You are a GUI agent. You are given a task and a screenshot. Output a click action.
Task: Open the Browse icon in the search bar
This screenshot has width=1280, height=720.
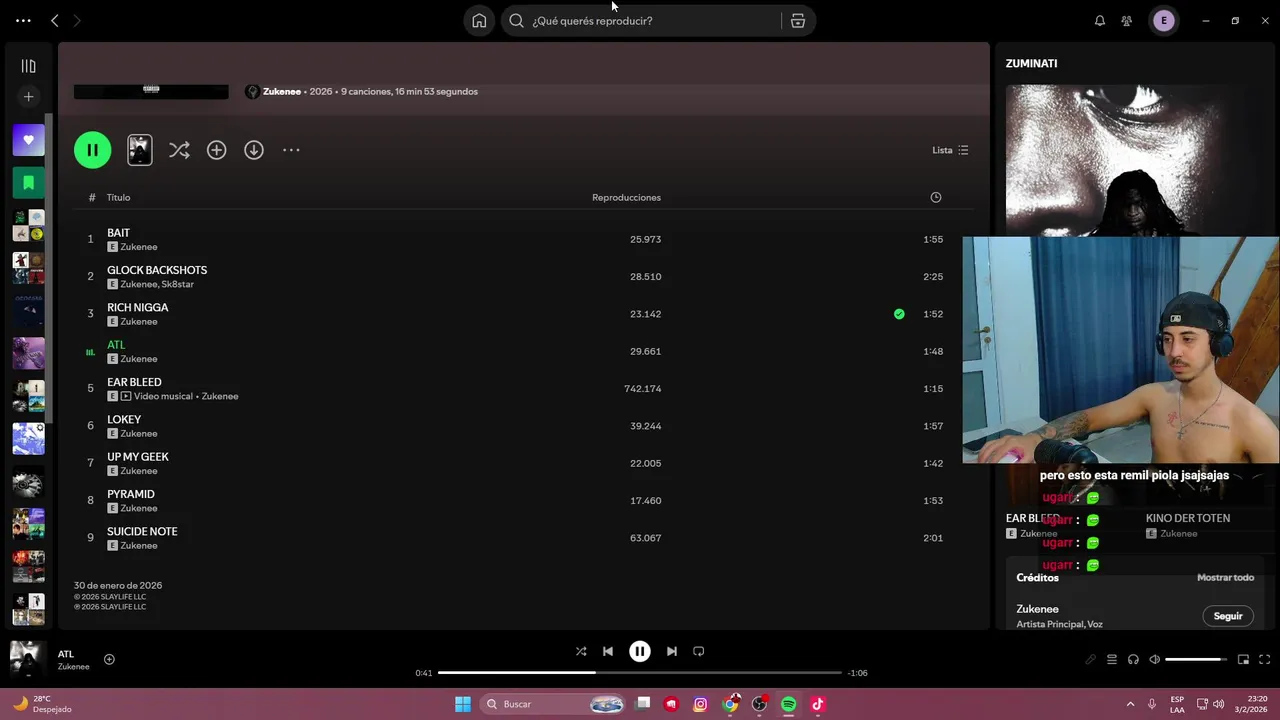click(798, 21)
